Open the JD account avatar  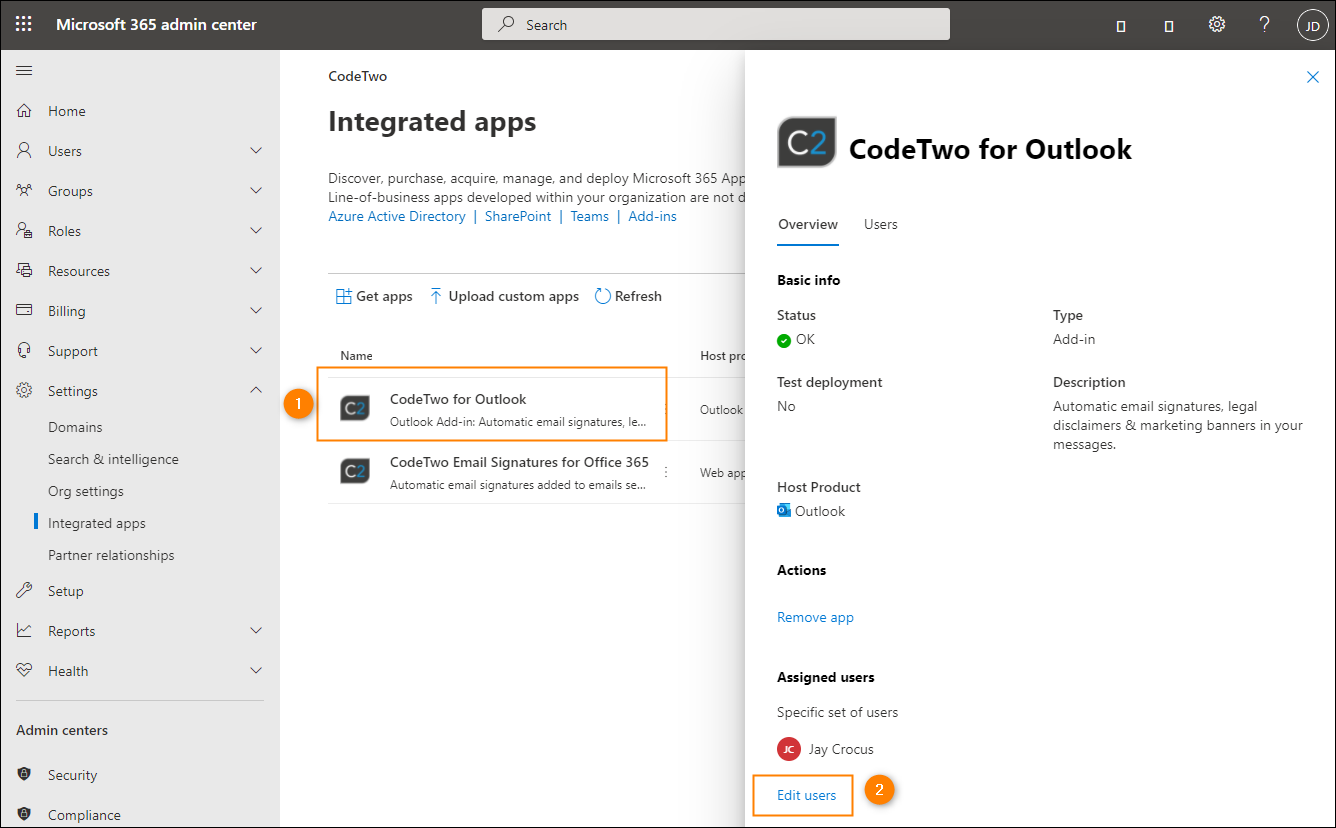(x=1312, y=25)
